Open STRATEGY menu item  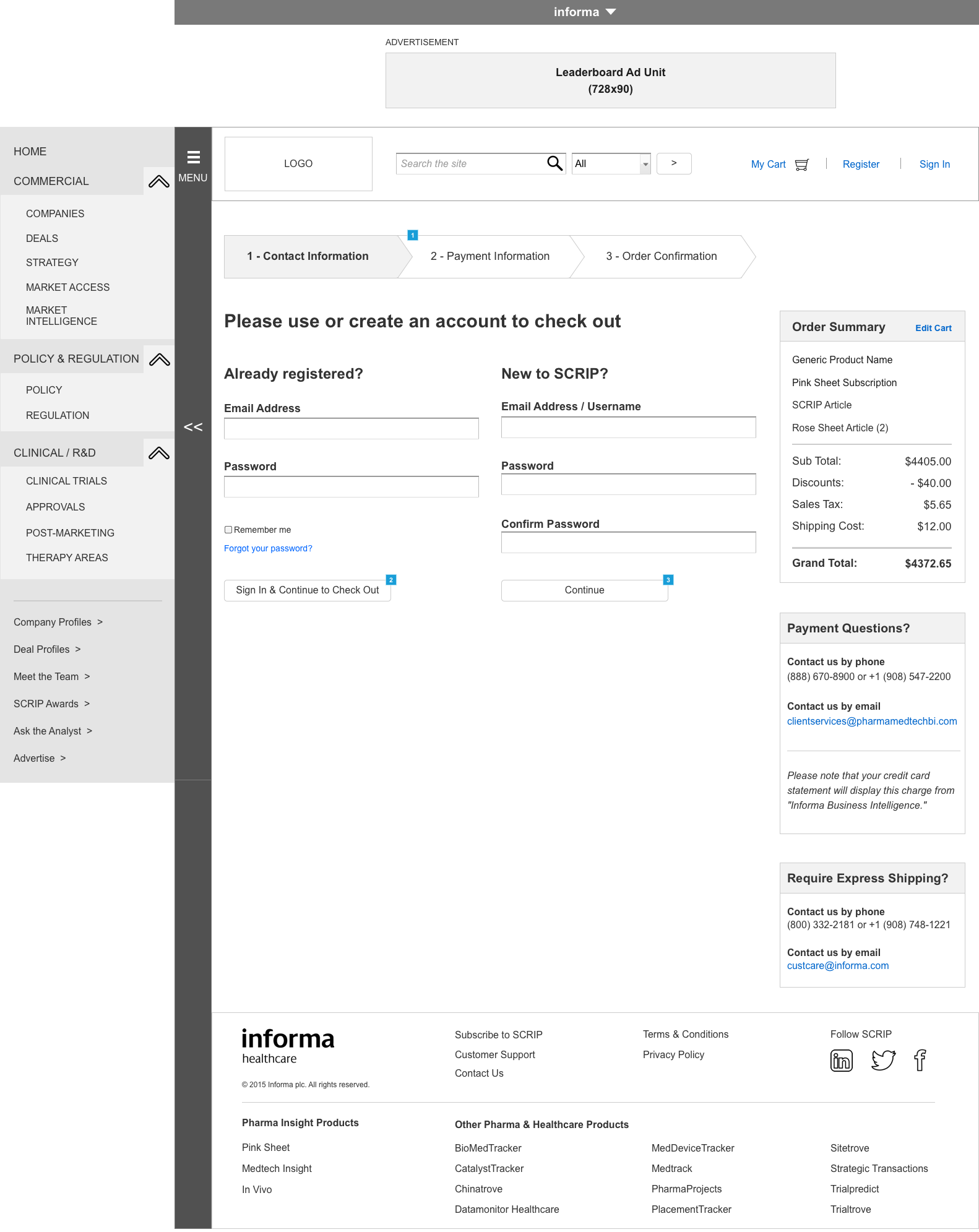pos(53,262)
